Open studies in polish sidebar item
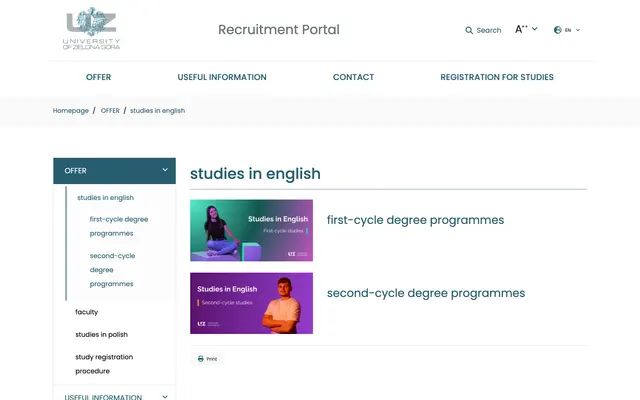This screenshot has height=400, width=640. pos(102,334)
